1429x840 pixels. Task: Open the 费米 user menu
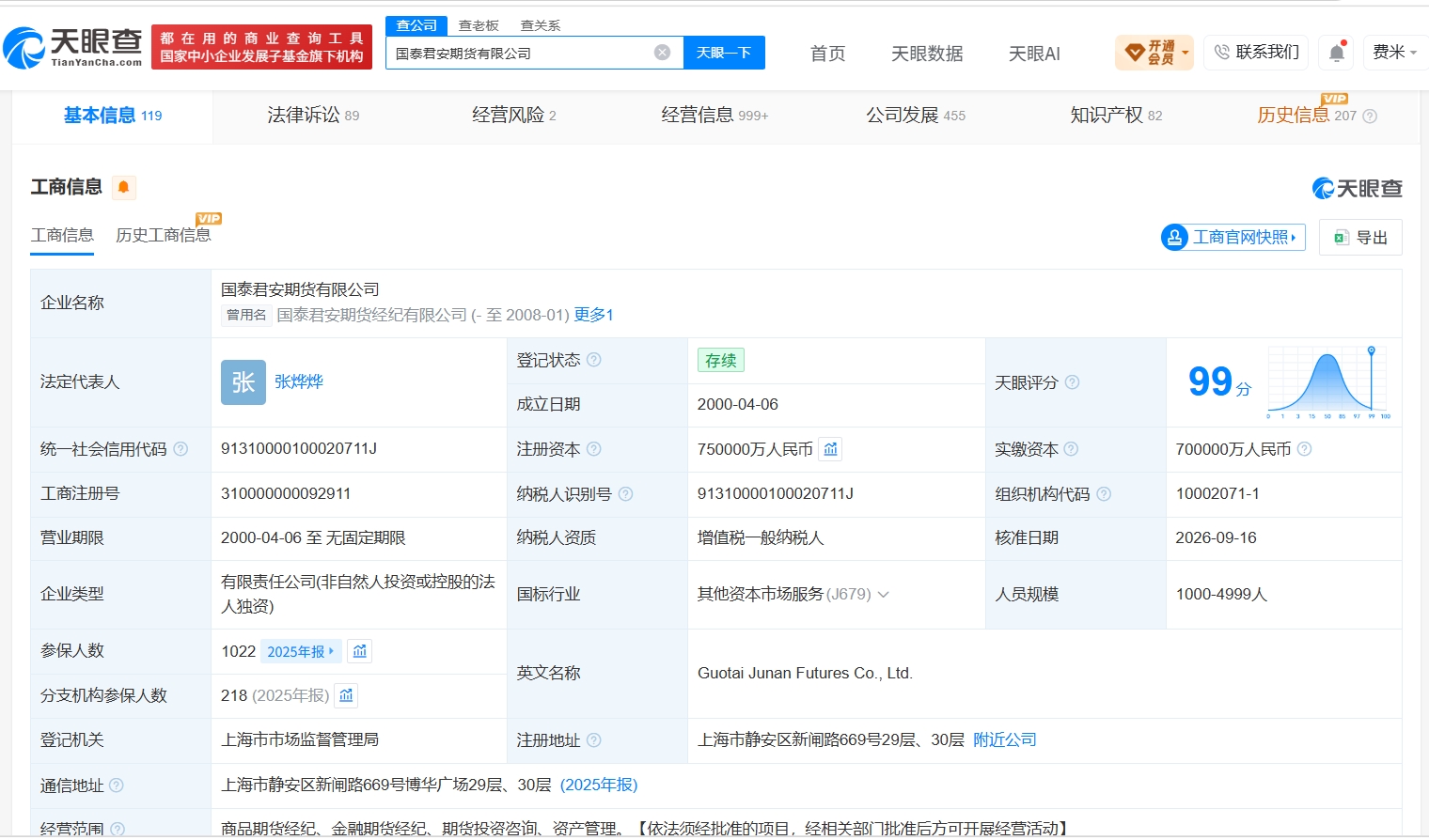[1395, 53]
